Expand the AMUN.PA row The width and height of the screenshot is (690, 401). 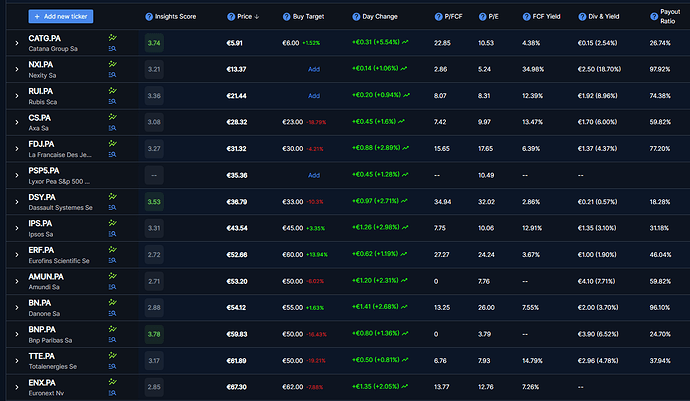click(x=17, y=281)
